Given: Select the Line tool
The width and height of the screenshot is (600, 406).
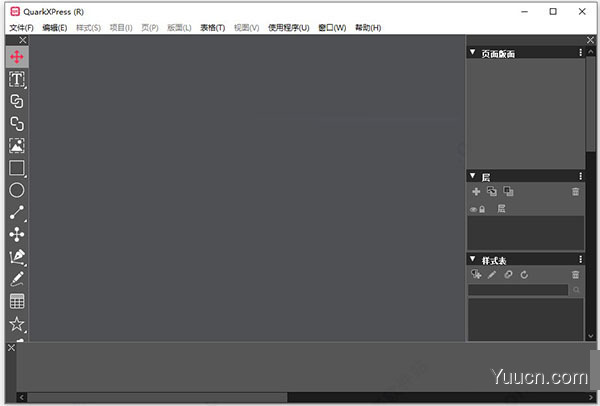Looking at the screenshot, I should tap(17, 212).
